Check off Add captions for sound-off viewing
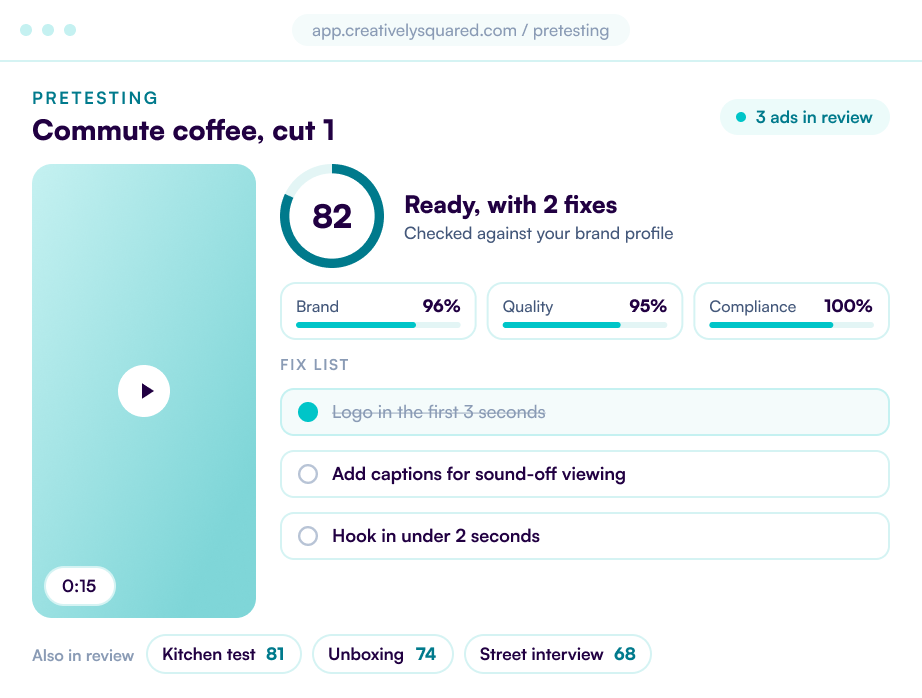Viewport: 922px width, 698px height. [308, 474]
